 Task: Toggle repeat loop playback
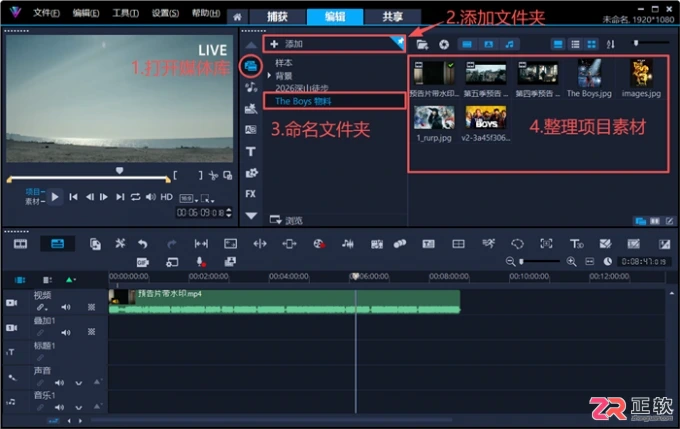click(x=136, y=197)
